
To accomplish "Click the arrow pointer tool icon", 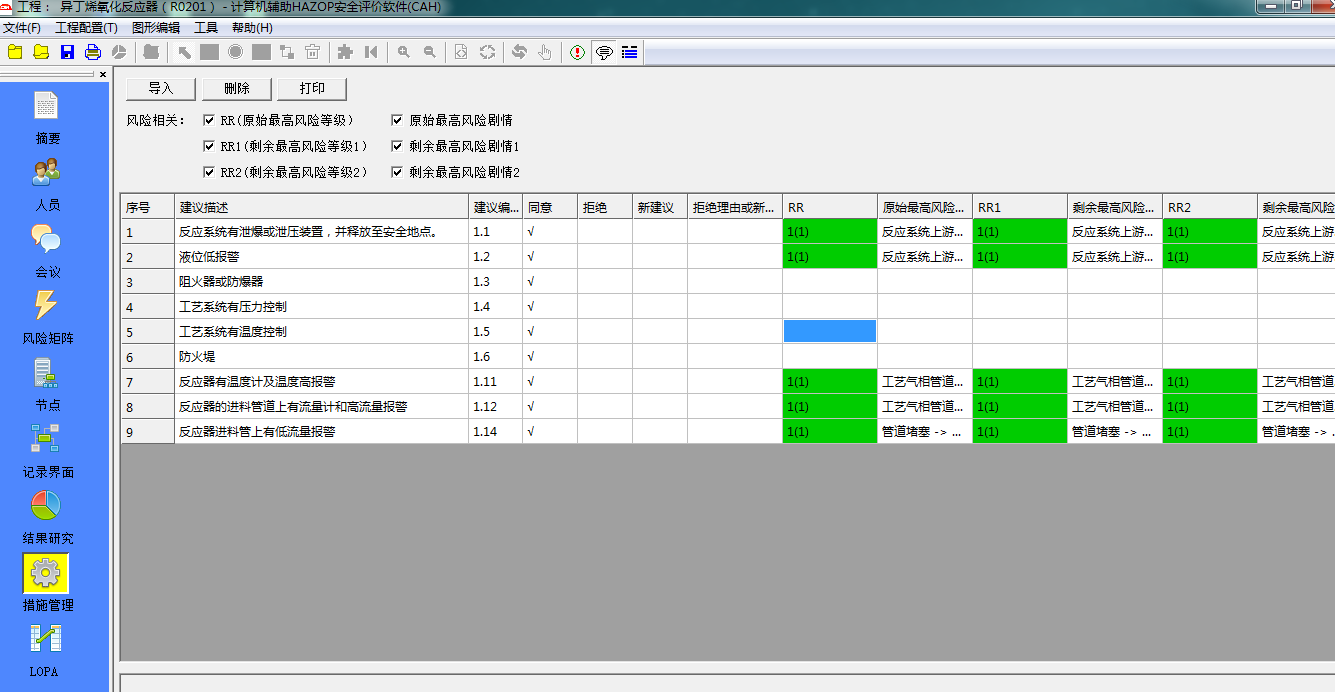I will pos(184,52).
